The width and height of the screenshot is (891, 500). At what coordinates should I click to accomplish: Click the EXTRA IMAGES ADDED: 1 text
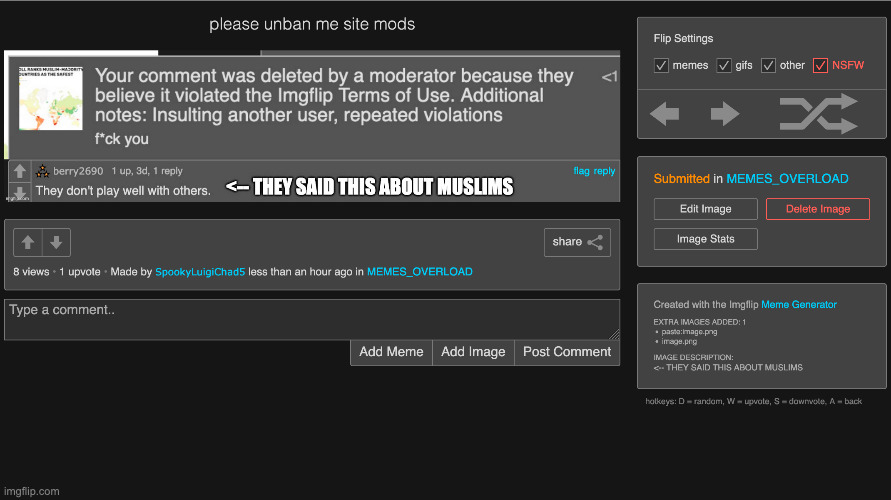coord(700,322)
